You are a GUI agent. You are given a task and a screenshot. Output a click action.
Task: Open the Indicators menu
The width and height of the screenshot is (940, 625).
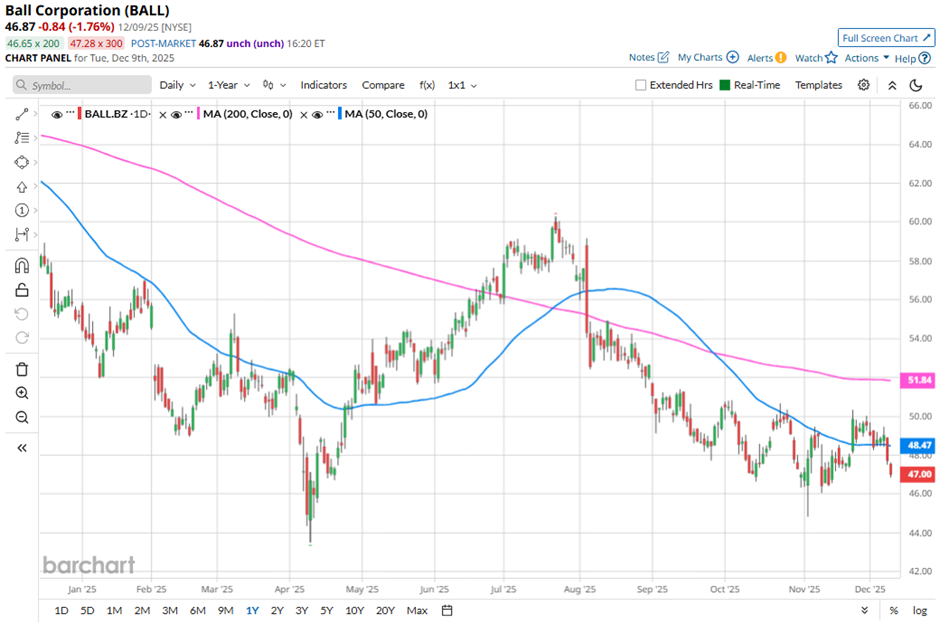point(324,85)
